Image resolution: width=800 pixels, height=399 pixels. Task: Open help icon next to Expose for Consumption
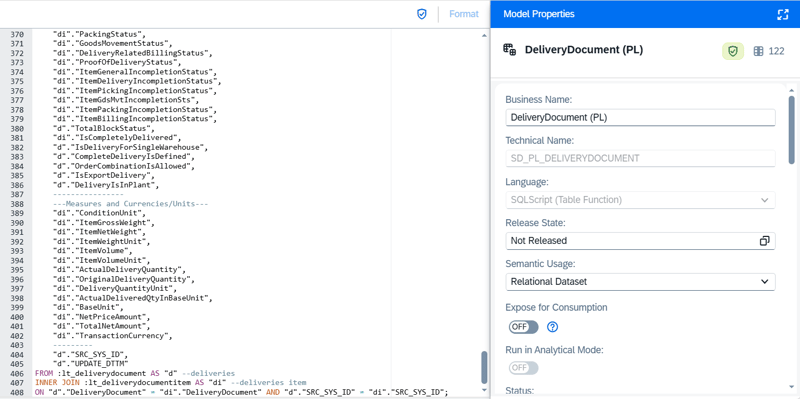[552, 327]
